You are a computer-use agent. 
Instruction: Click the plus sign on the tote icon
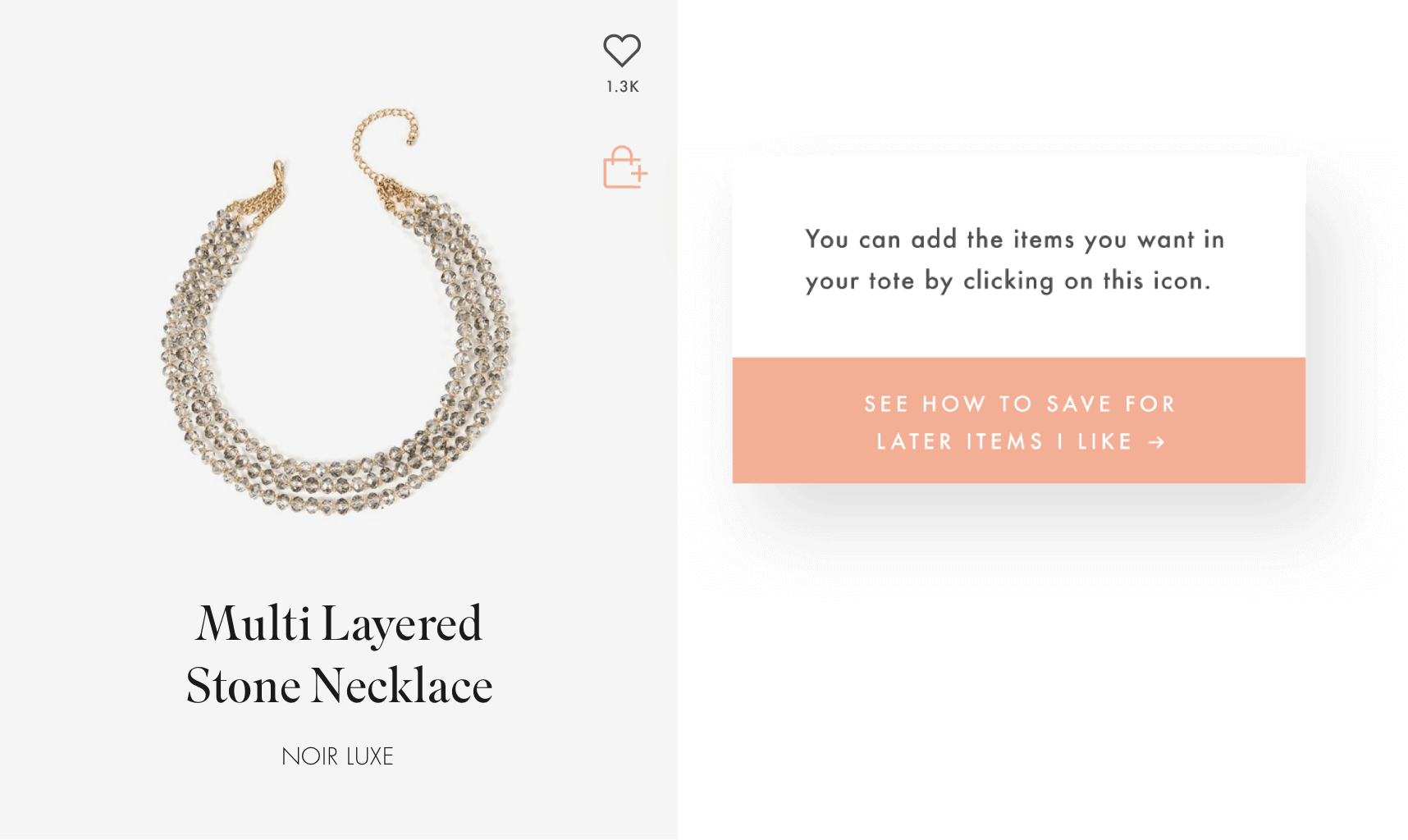639,173
